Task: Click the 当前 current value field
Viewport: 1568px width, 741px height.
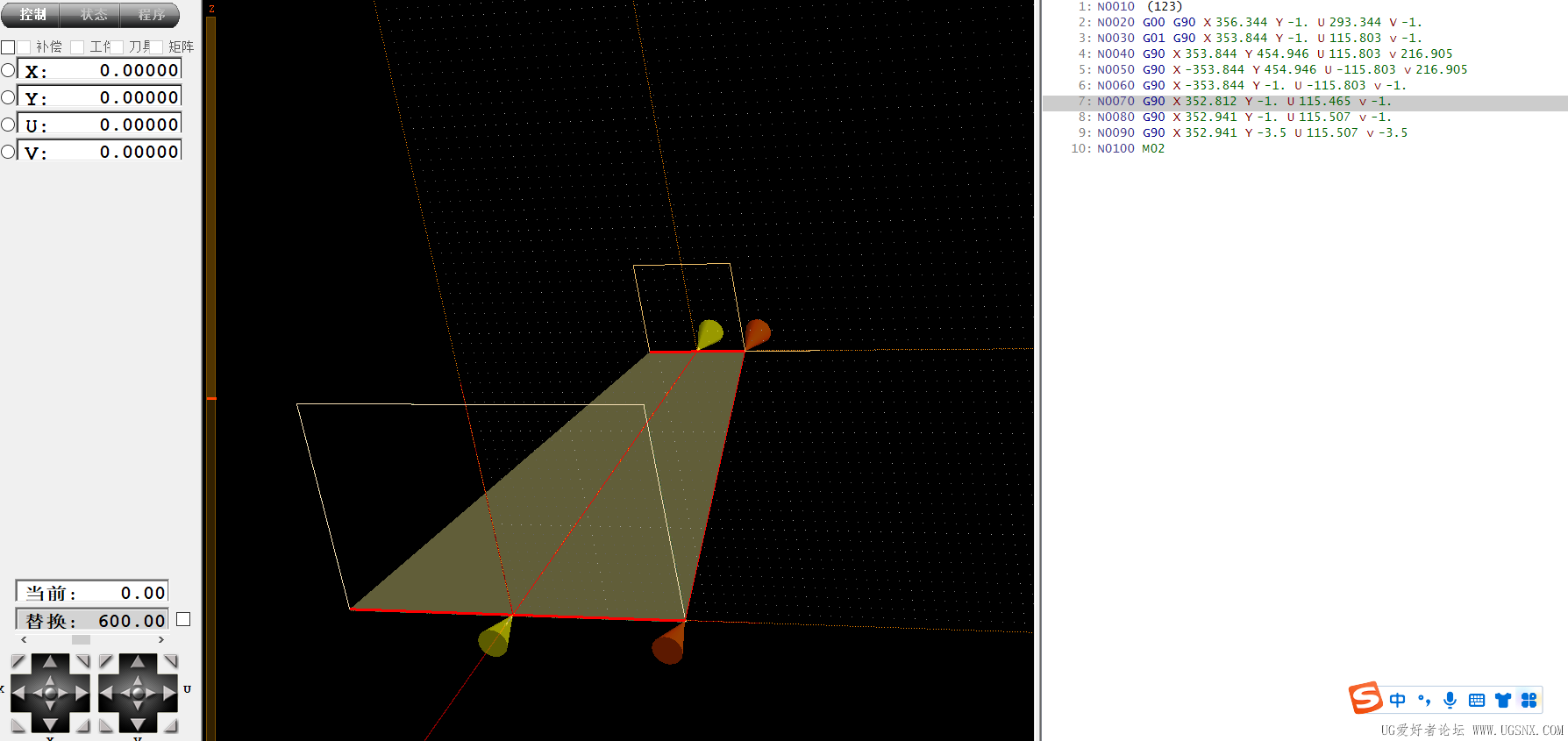Action: (92, 592)
